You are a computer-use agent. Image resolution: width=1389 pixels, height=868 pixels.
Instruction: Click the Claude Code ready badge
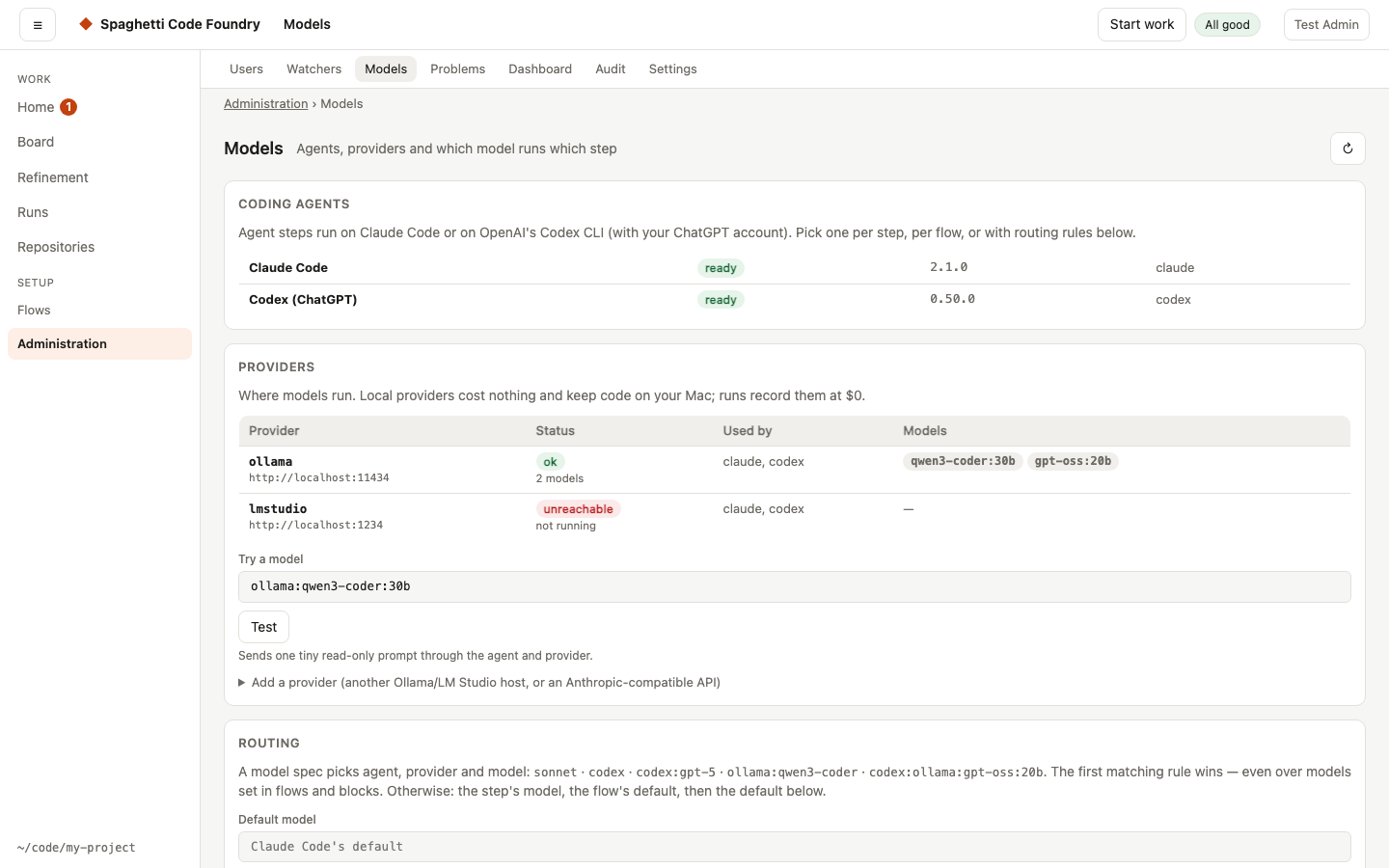[721, 268]
